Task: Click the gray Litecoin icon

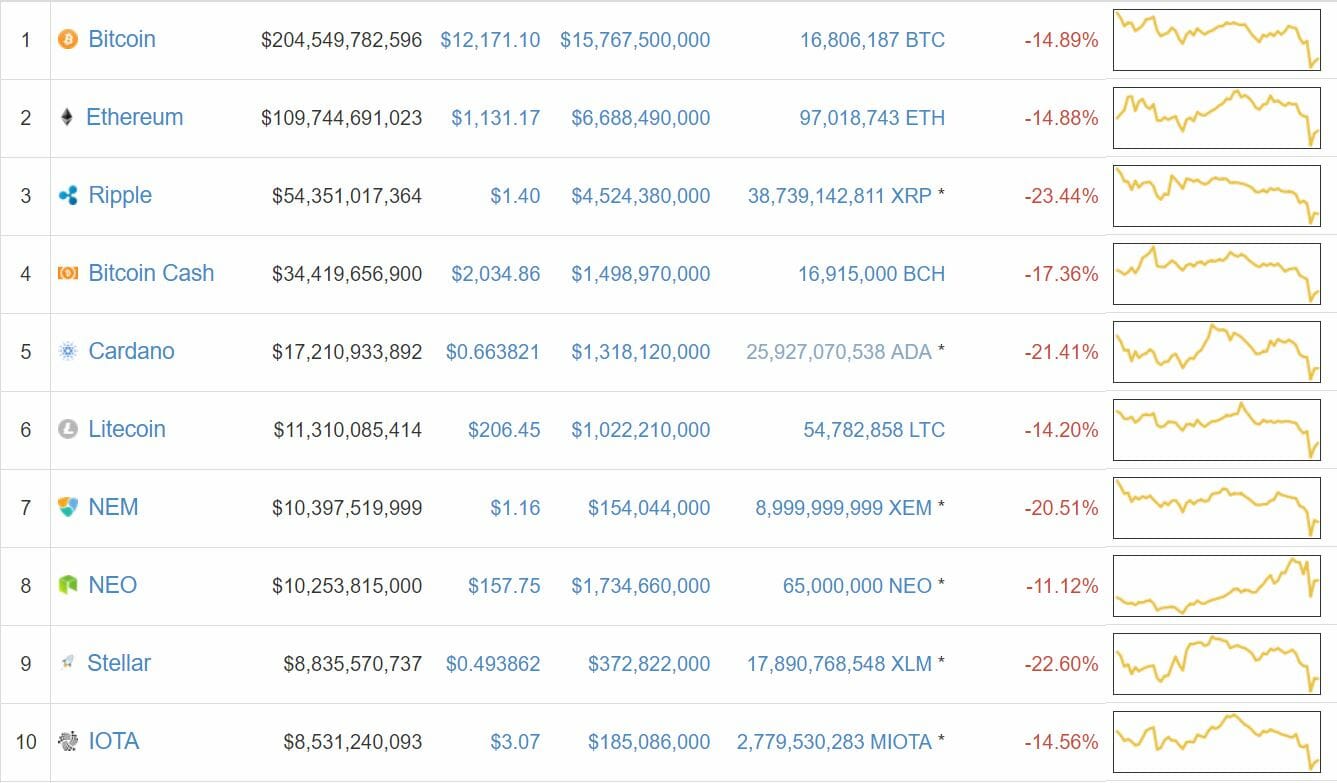Action: (68, 430)
